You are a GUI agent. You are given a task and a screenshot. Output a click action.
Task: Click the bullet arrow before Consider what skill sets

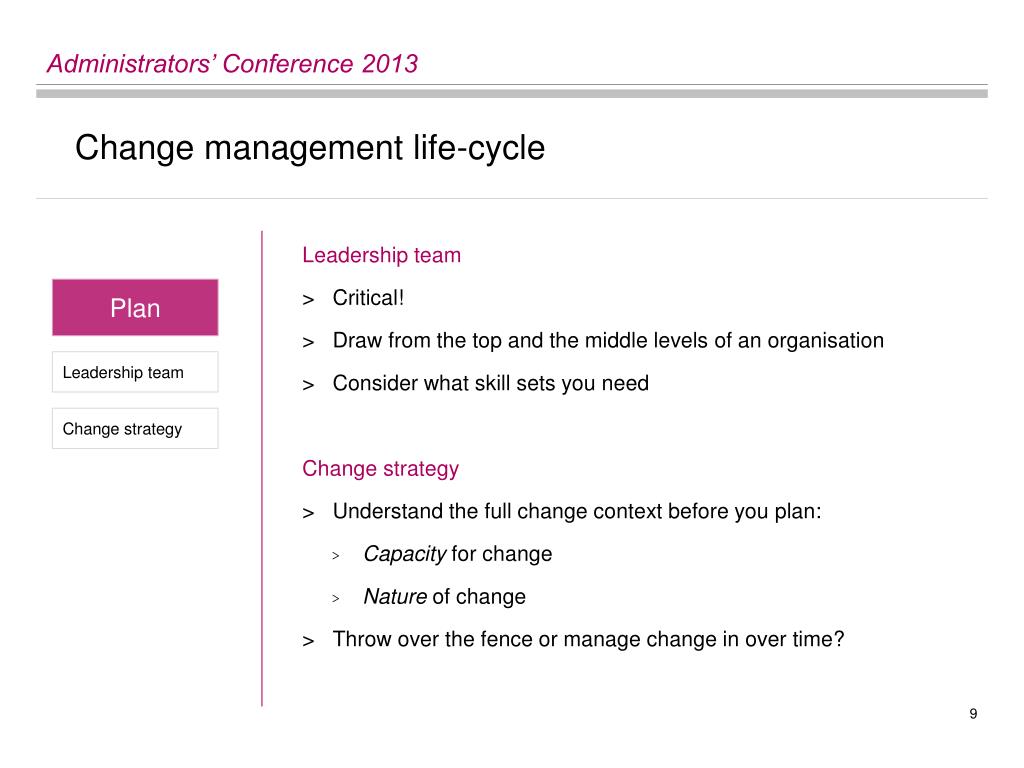point(308,385)
